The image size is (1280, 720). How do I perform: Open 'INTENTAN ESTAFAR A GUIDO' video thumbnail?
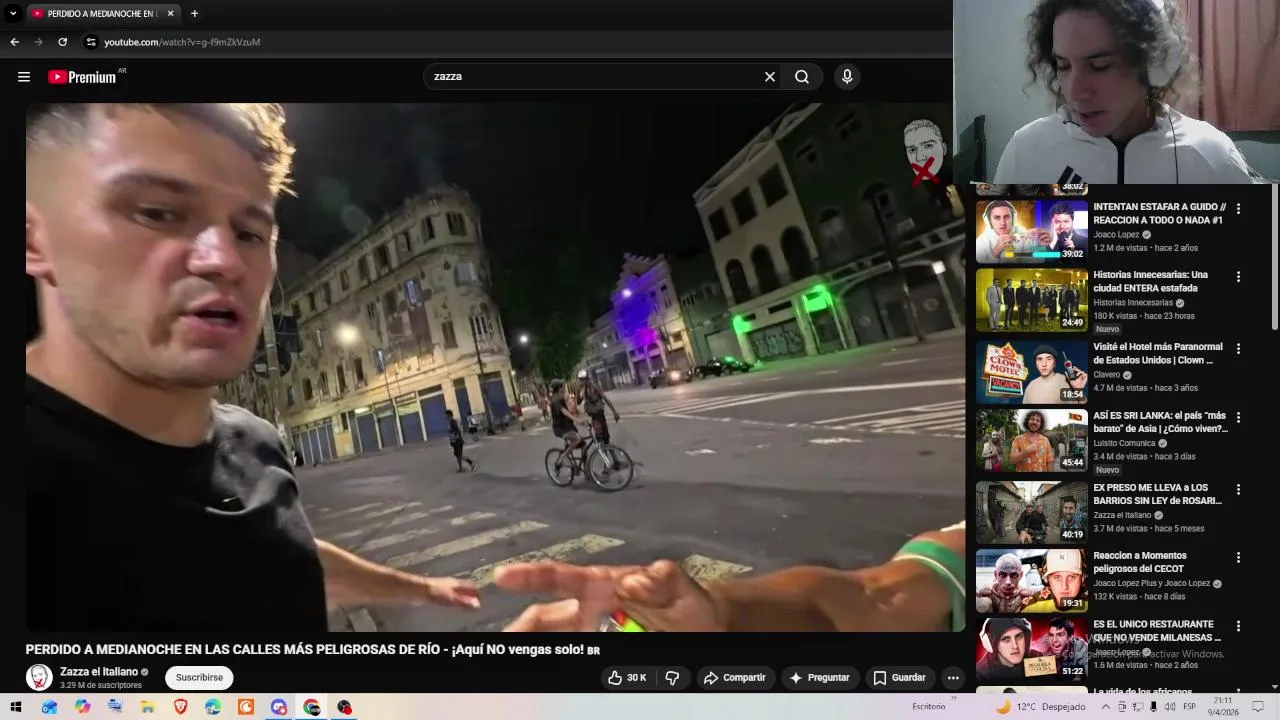pos(1031,231)
